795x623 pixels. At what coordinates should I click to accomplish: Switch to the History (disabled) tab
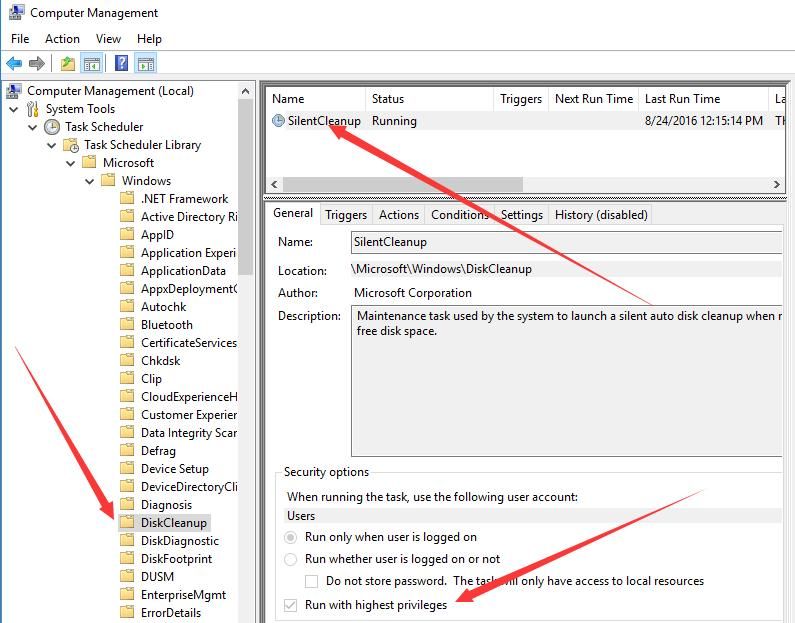(x=601, y=215)
